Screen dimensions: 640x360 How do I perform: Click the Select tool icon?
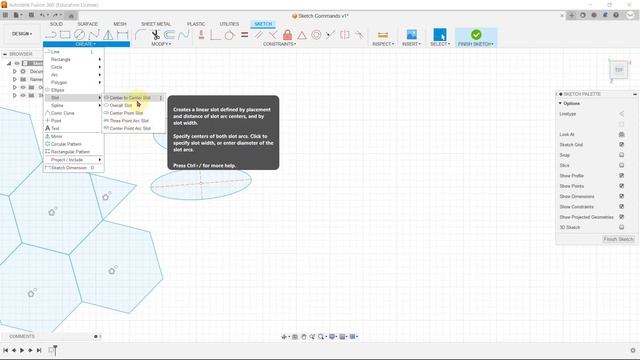coord(440,35)
